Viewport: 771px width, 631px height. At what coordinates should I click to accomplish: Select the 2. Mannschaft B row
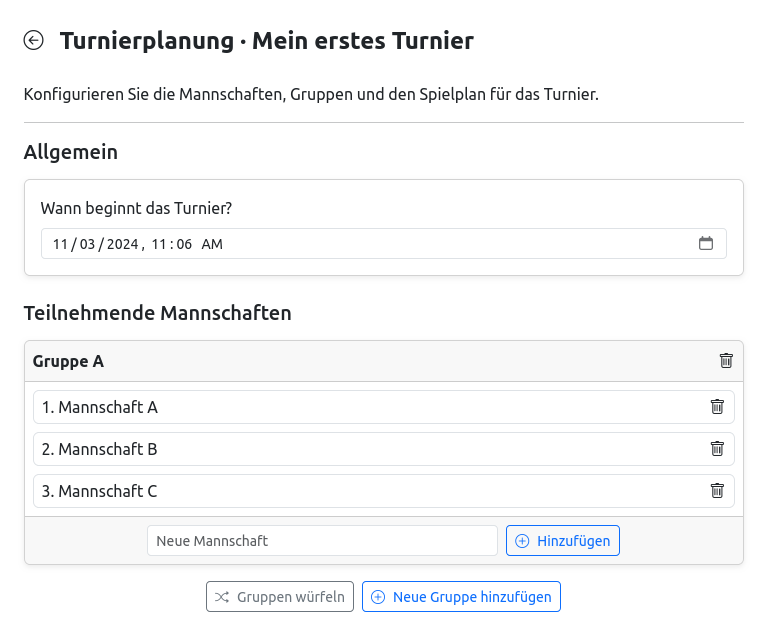tap(384, 449)
